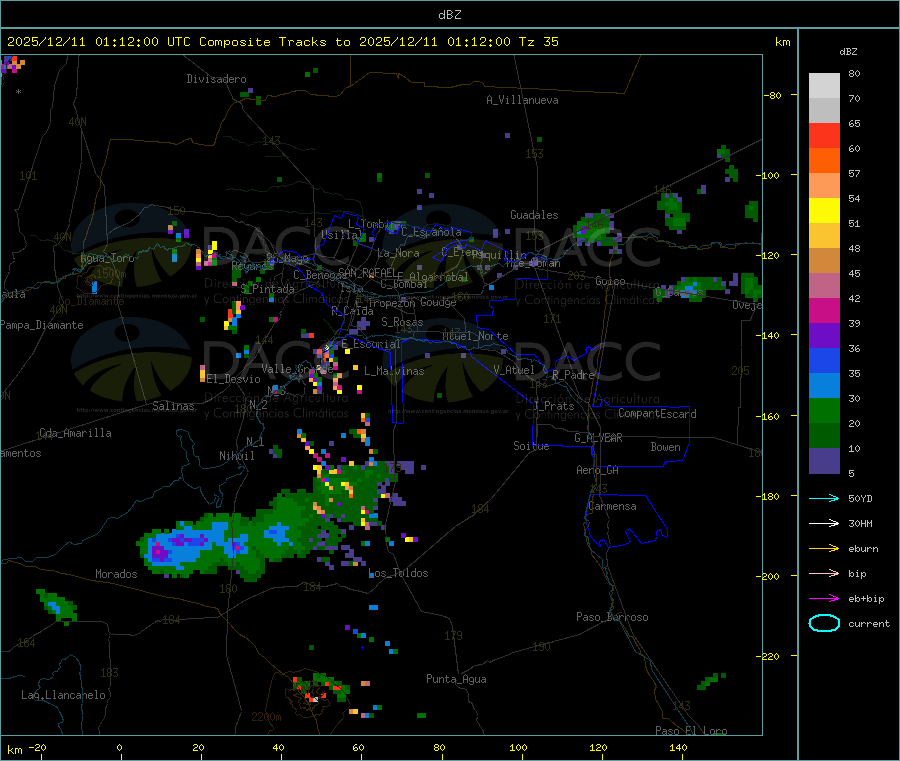This screenshot has height=761, width=900.
Task: Click the CompantEscard map label
Action: pyautogui.click(x=657, y=414)
